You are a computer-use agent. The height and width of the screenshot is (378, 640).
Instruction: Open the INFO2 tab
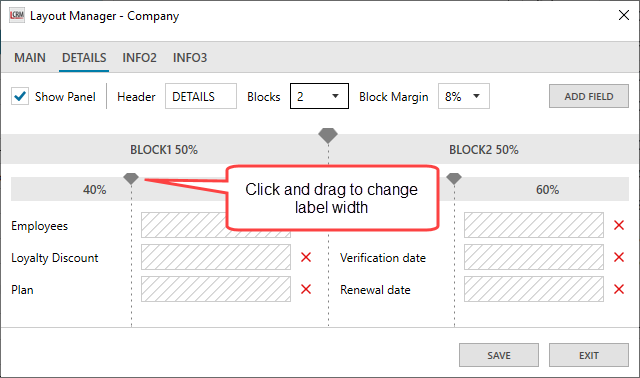139,58
